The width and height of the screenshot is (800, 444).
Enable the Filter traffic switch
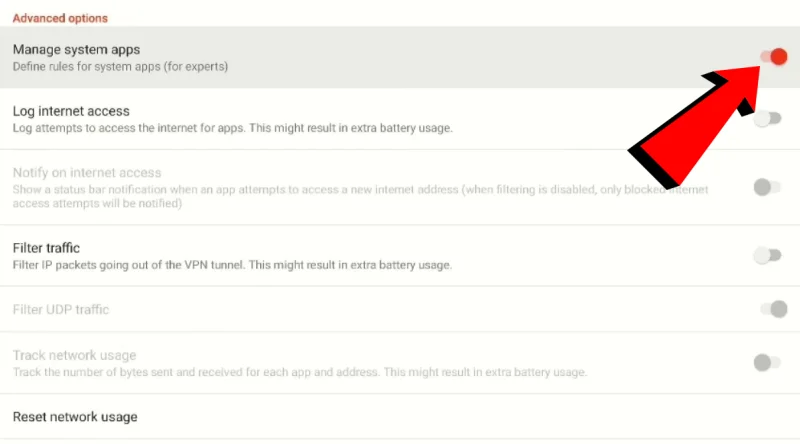[x=767, y=255]
